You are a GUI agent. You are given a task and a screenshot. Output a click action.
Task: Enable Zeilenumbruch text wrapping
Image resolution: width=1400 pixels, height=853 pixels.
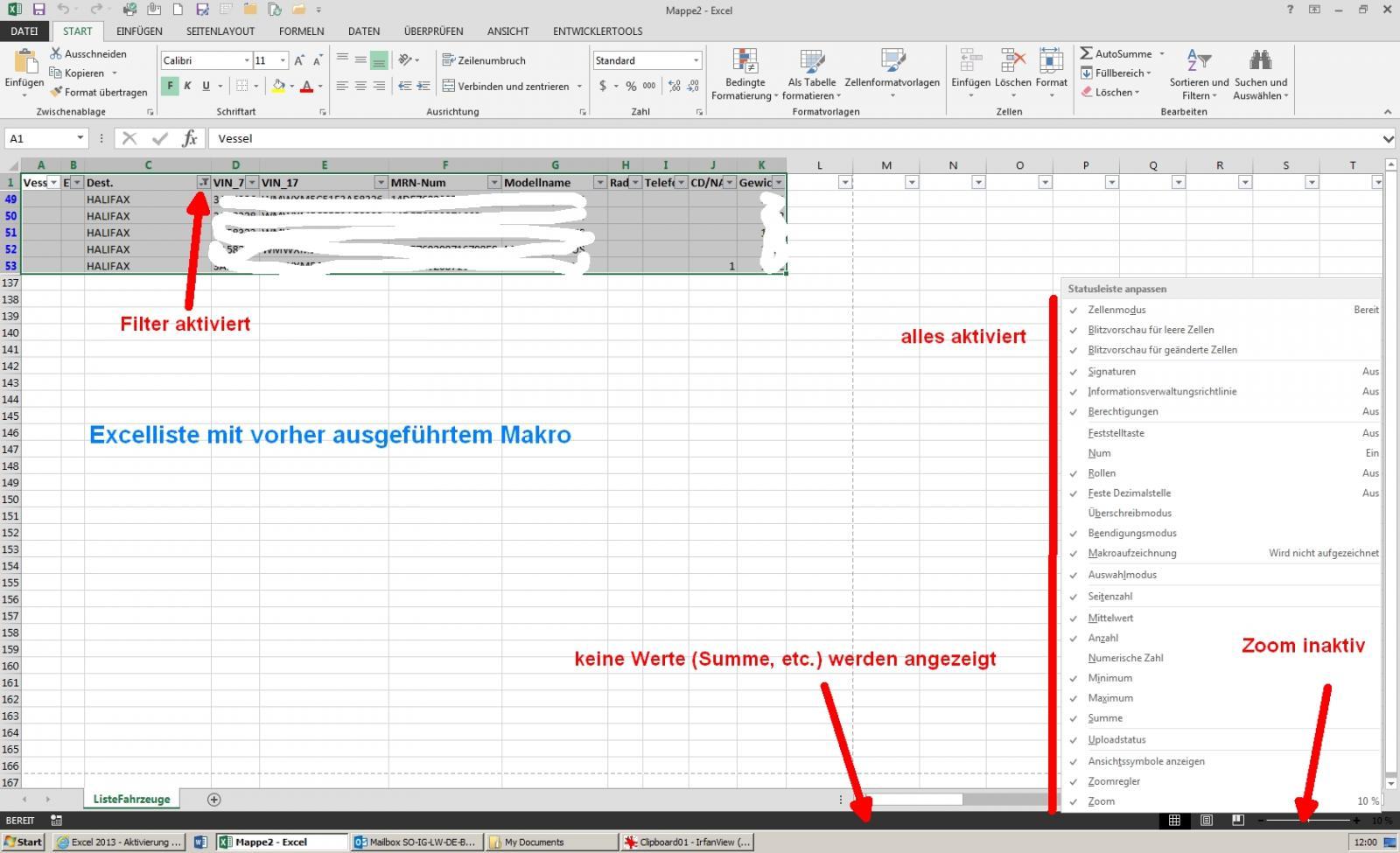click(x=484, y=60)
